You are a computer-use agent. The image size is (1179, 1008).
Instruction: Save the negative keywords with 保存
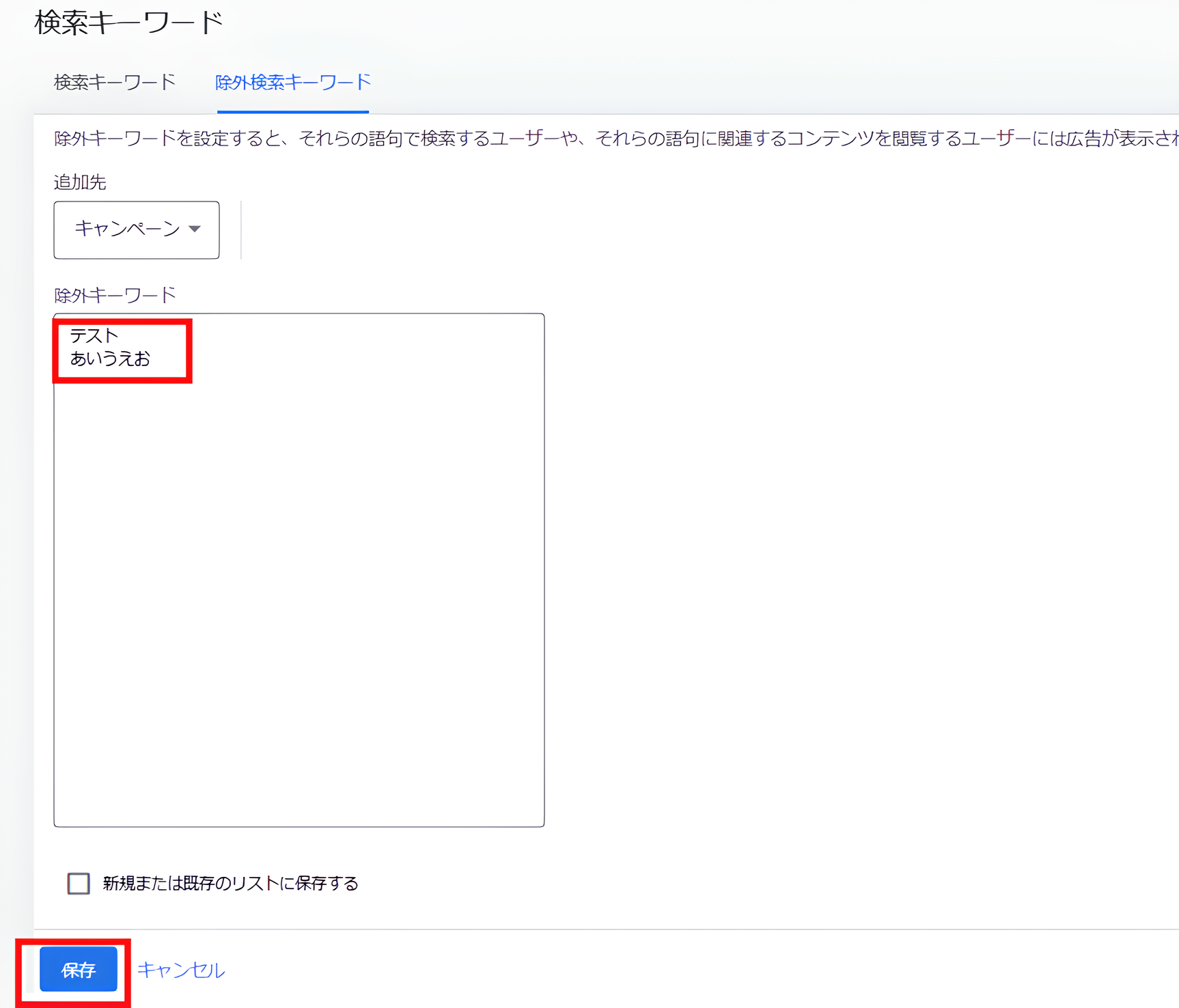(x=78, y=969)
